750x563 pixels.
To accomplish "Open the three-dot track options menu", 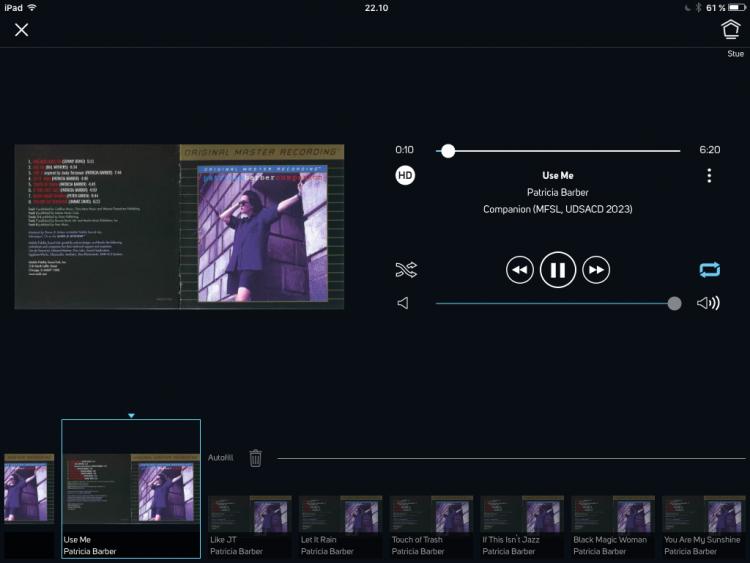I will pyautogui.click(x=709, y=176).
